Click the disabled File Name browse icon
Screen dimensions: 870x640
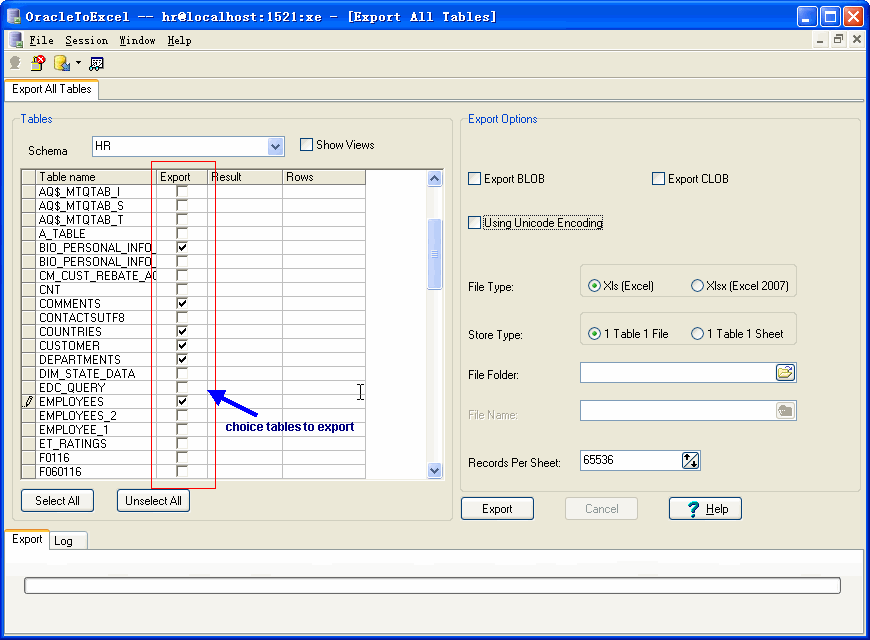tap(785, 411)
